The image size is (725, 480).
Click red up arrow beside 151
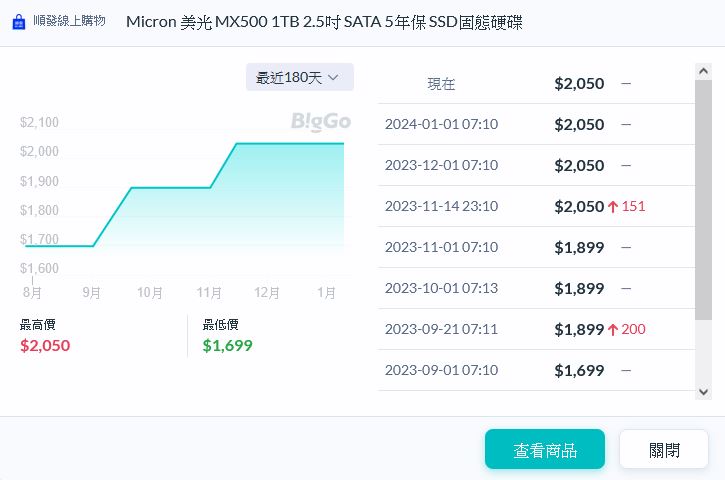[x=613, y=206]
